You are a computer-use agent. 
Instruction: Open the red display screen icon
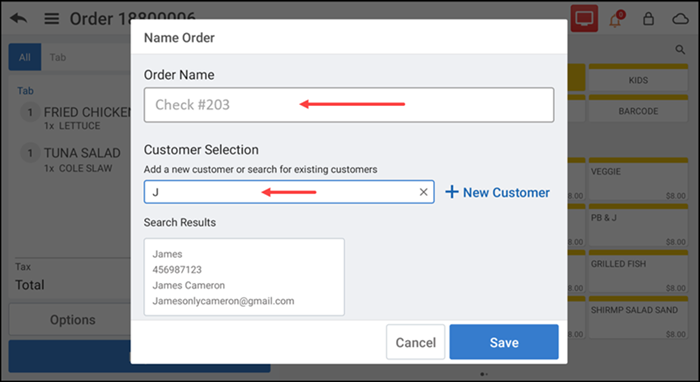pyautogui.click(x=584, y=18)
